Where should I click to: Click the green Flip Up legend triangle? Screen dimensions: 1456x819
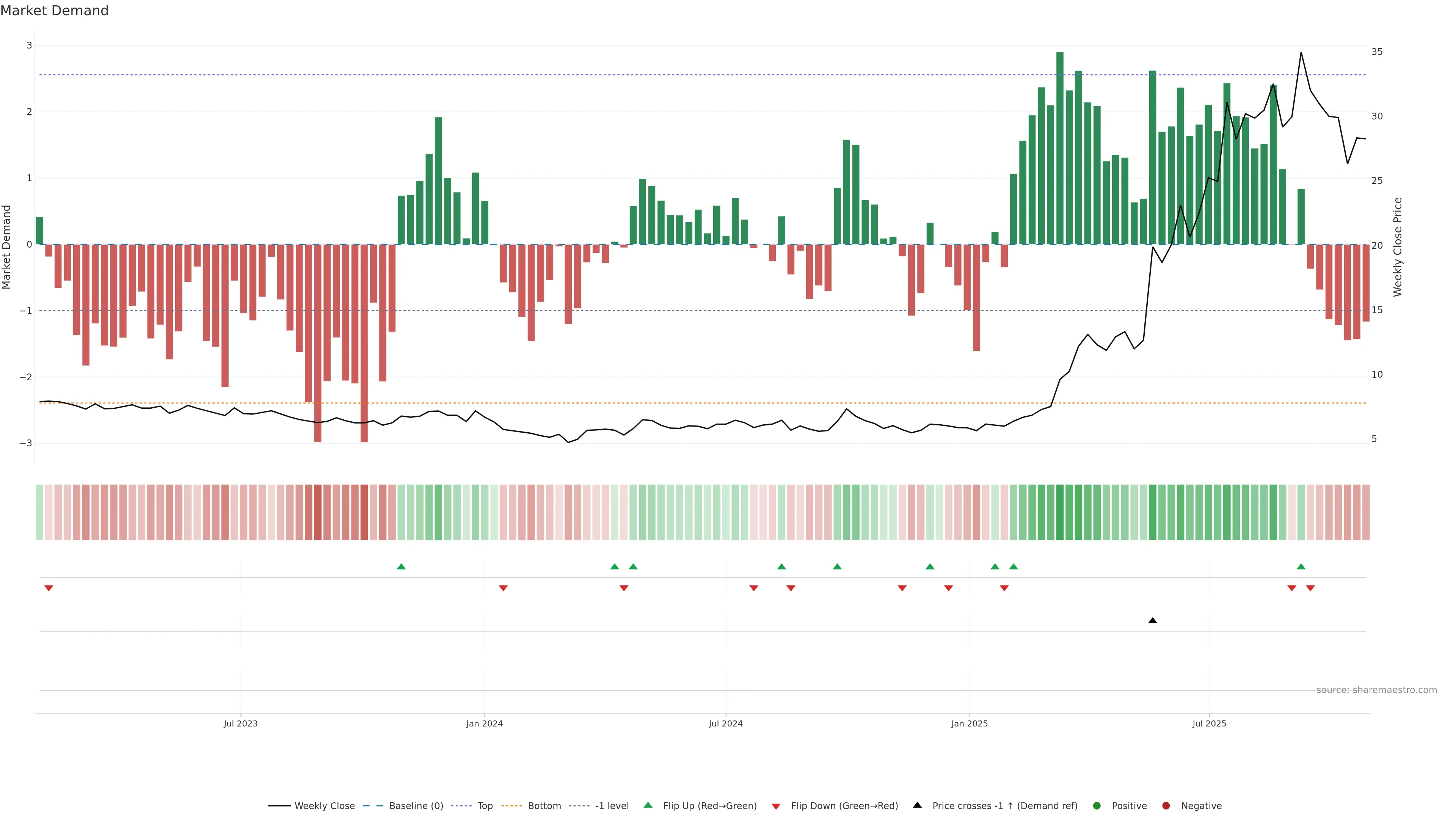coord(648,805)
